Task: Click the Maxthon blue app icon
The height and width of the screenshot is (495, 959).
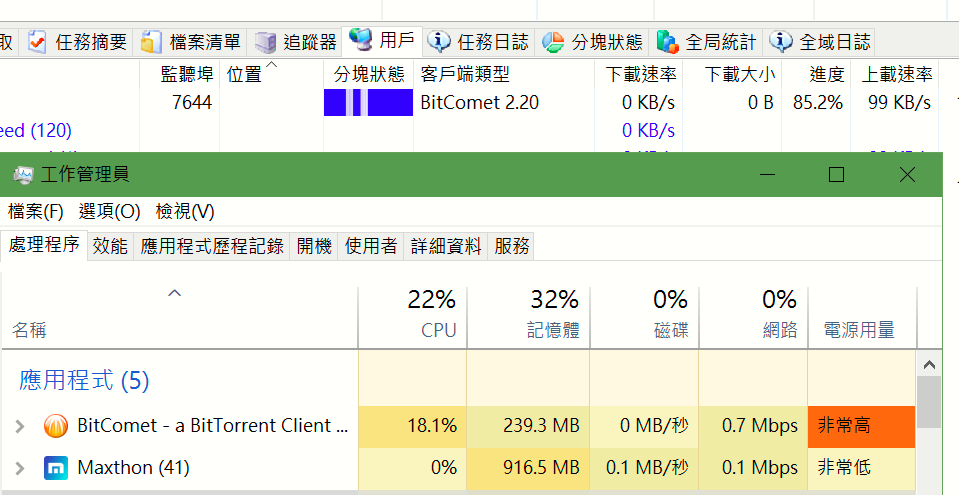Action: click(56, 469)
